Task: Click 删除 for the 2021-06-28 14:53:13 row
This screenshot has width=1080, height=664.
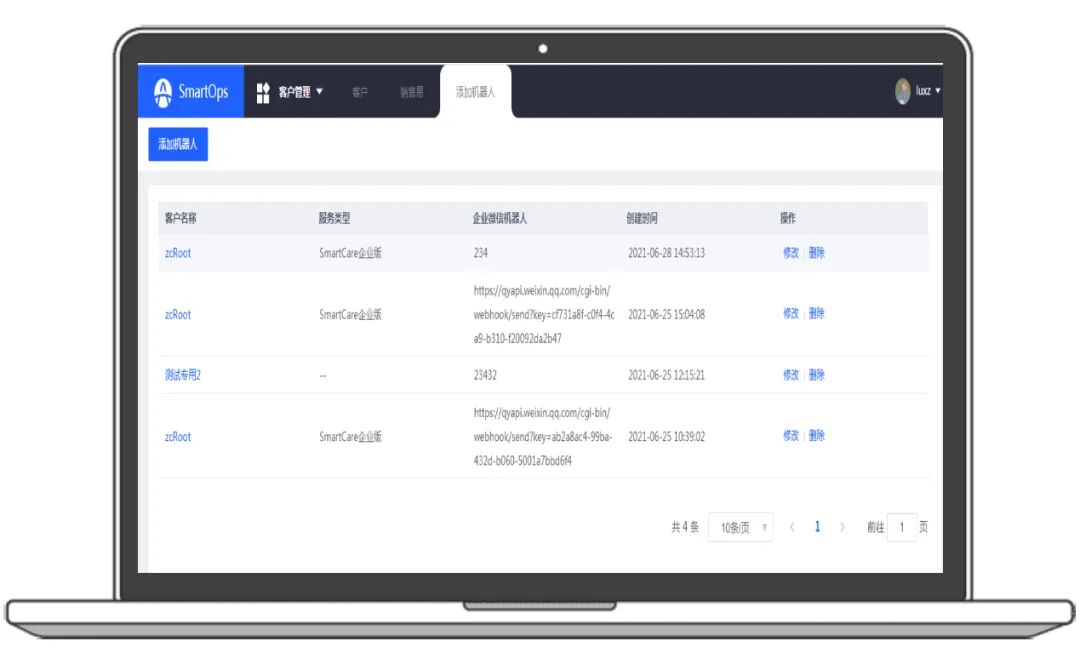Action: point(817,253)
